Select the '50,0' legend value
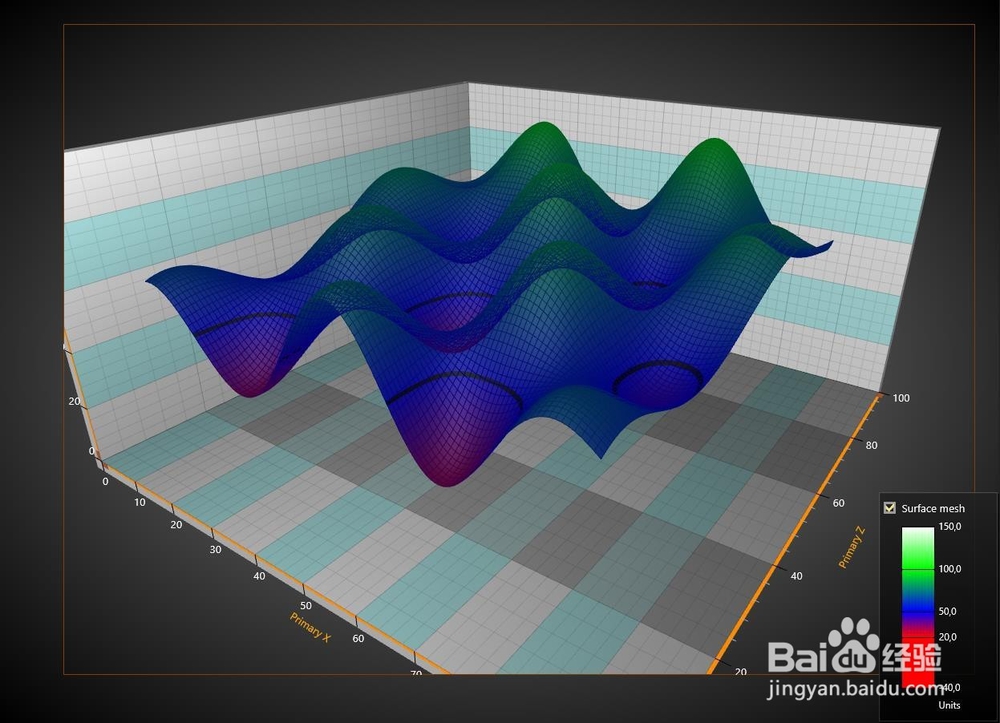1000x723 pixels. pyautogui.click(x=947, y=611)
